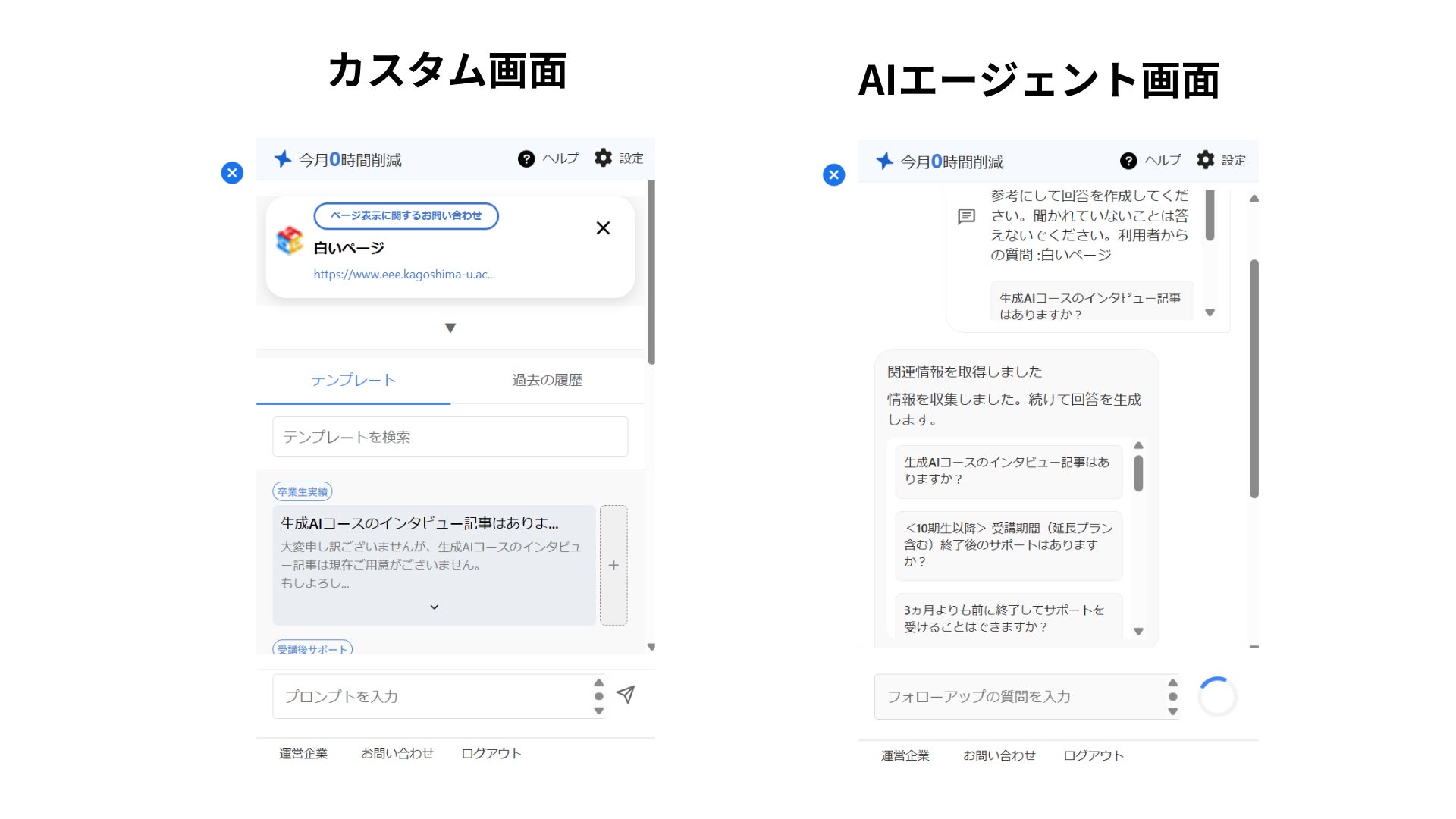
Task: Select the テンプレート tab
Action: (353, 380)
